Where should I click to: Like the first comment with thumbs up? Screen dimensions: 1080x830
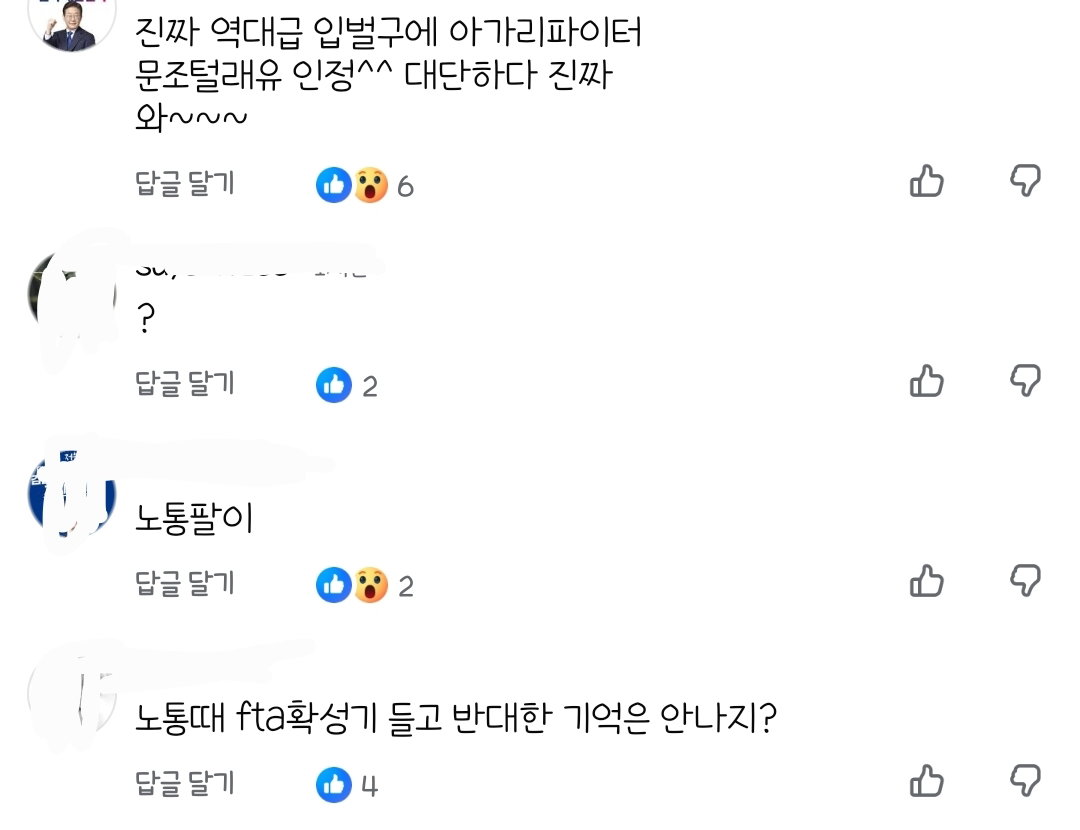click(926, 181)
